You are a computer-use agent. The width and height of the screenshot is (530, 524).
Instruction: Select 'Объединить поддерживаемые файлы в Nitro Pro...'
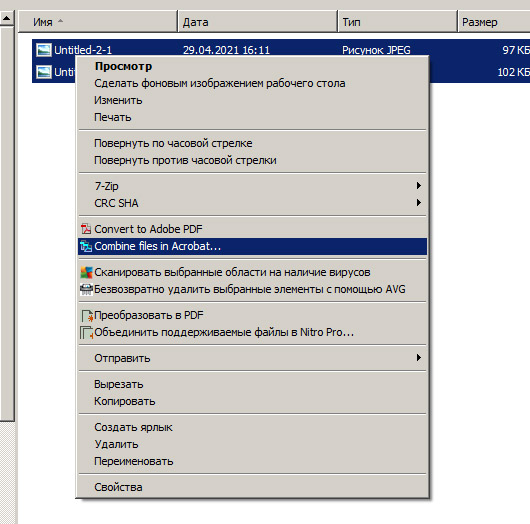tap(252, 332)
